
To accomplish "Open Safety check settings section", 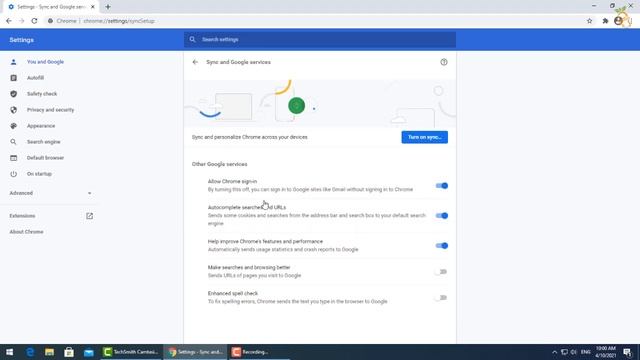I will [x=42, y=94].
